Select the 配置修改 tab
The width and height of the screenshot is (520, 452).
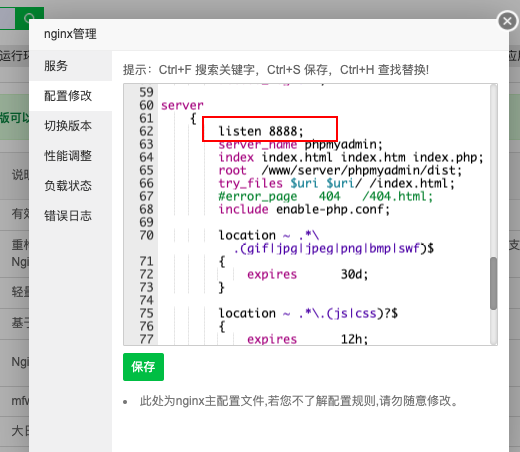click(x=70, y=96)
